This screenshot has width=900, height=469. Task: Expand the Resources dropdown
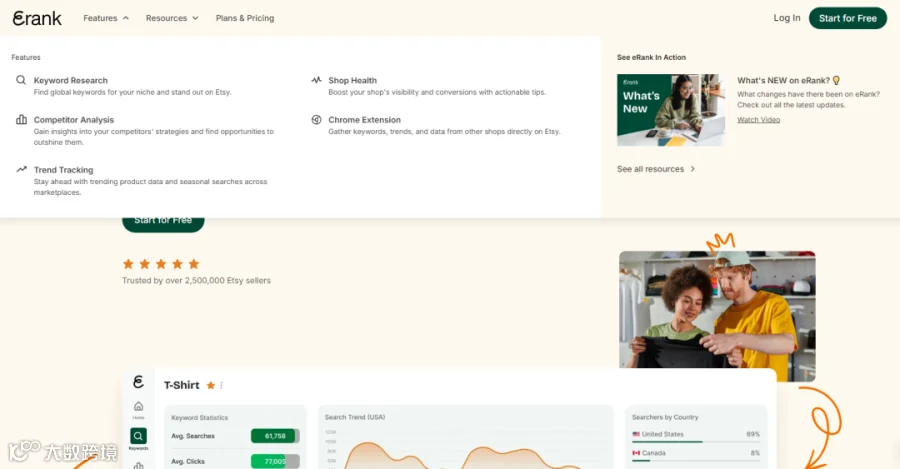point(172,18)
